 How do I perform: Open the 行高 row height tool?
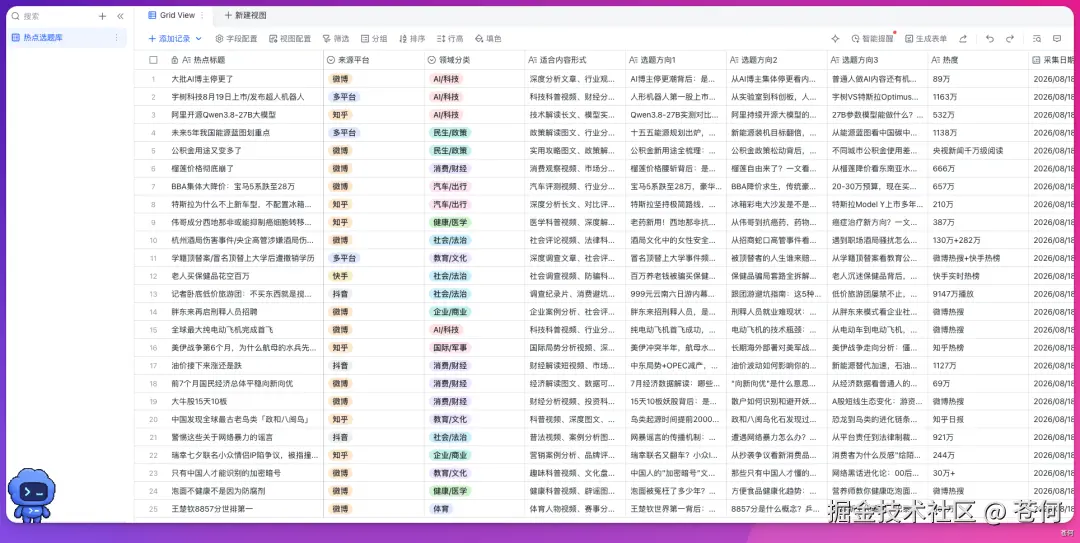(450, 39)
